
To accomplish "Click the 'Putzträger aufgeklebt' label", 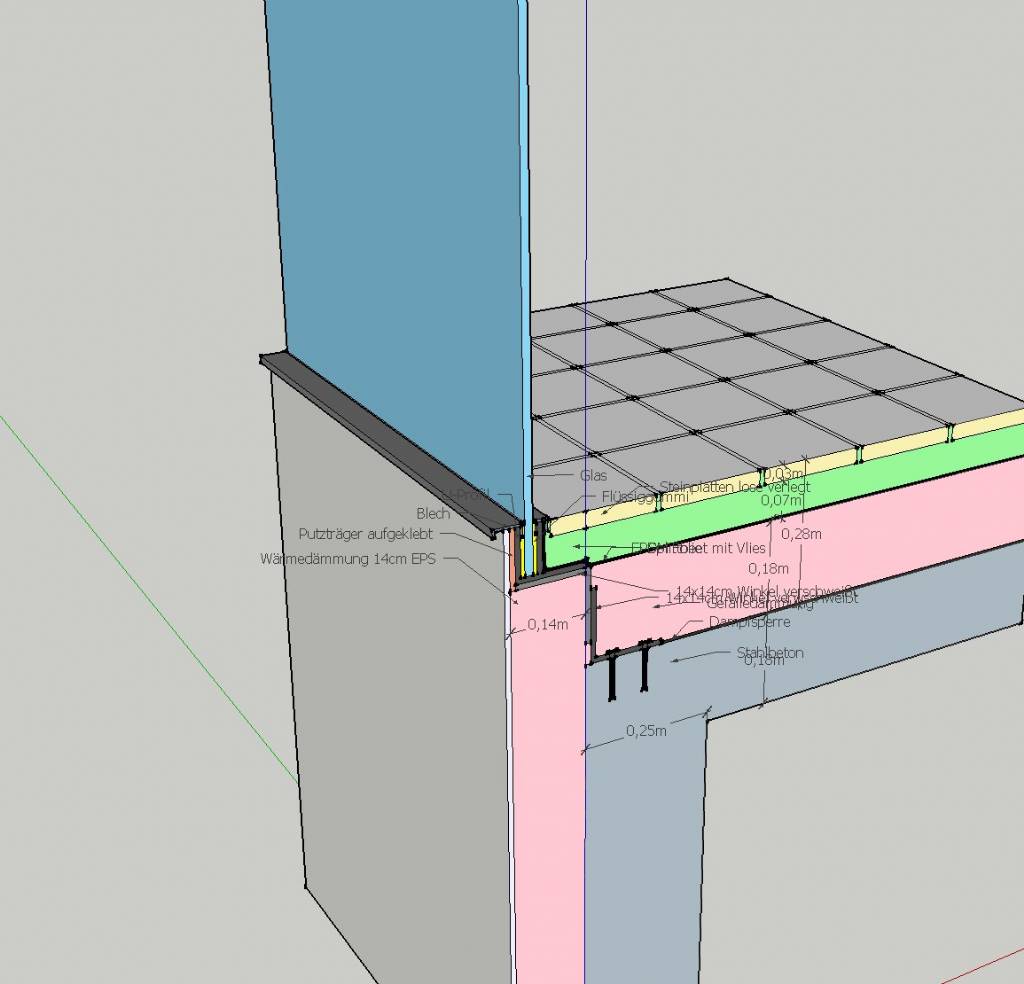I will pyautogui.click(x=365, y=535).
